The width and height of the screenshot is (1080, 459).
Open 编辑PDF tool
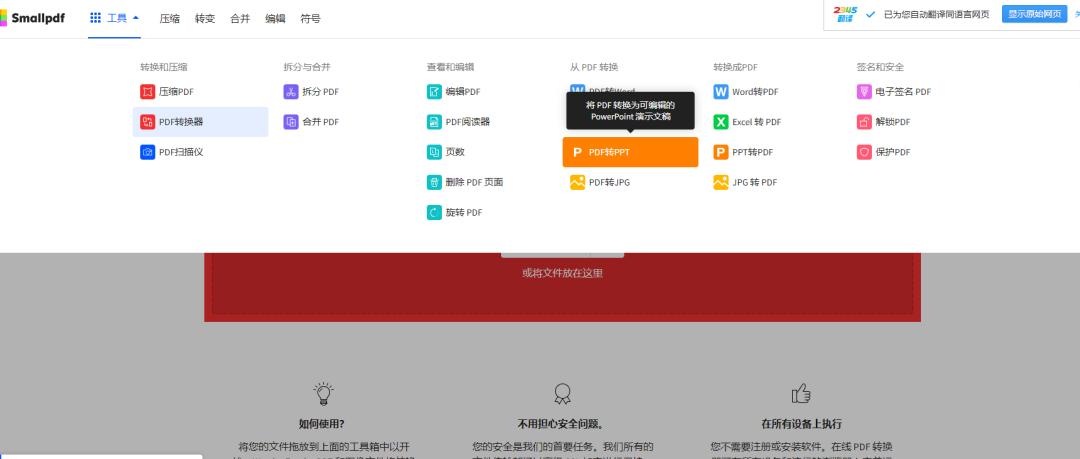coord(463,92)
